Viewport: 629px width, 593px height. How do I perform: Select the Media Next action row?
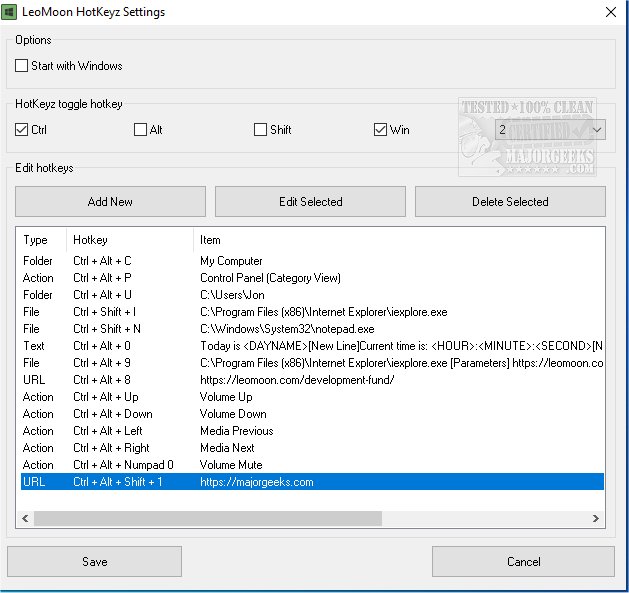click(312, 448)
